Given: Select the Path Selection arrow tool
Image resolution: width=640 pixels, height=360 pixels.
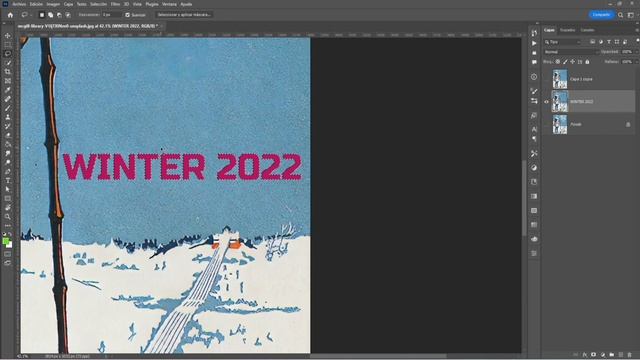Looking at the screenshot, I should [x=8, y=189].
